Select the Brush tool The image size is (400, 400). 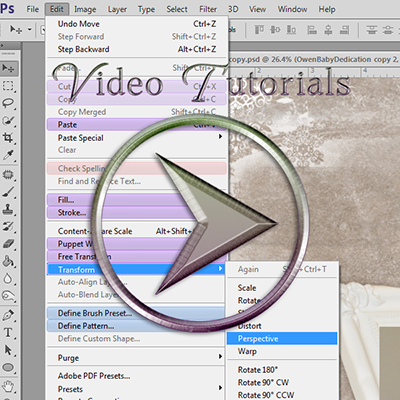click(8, 192)
